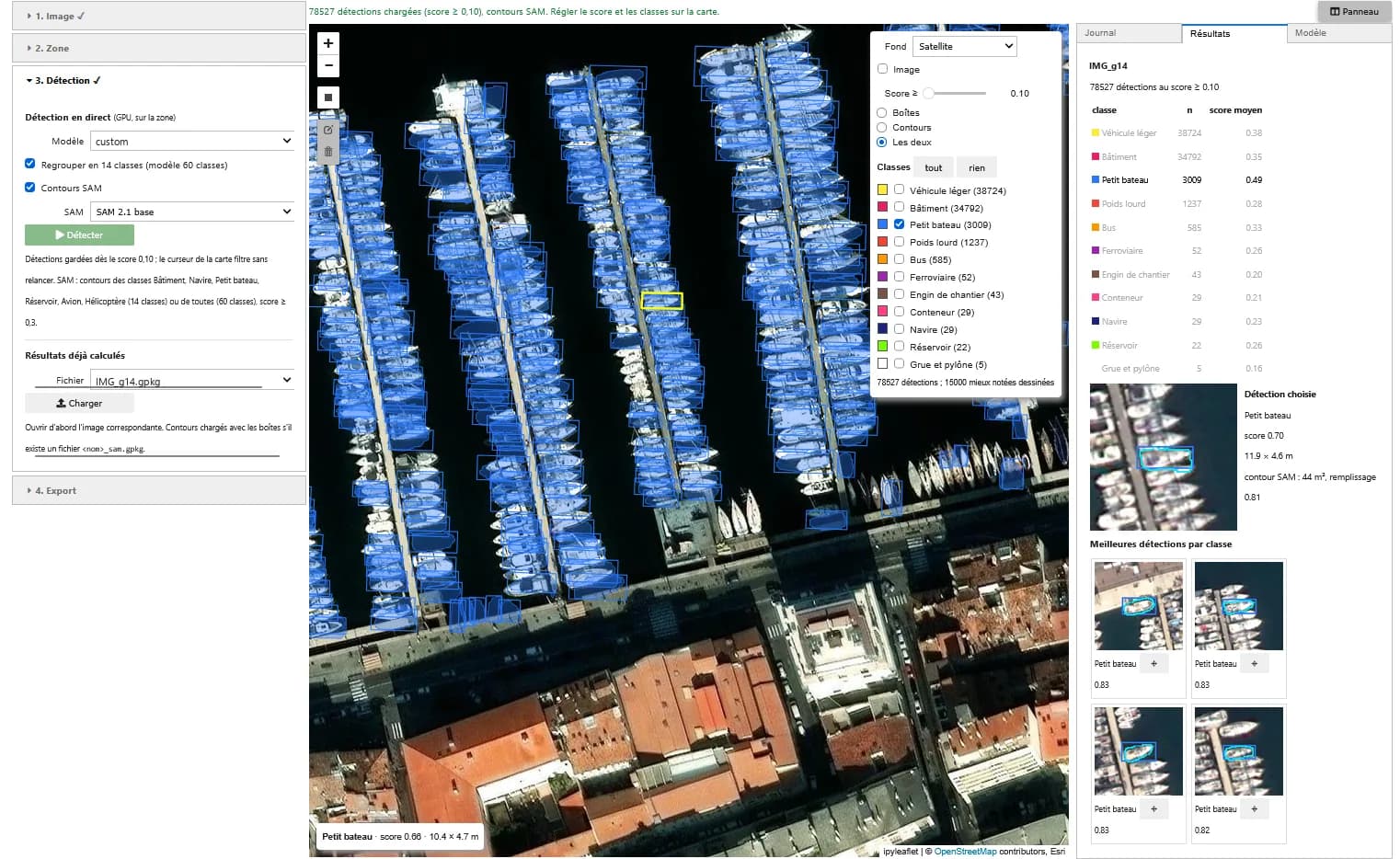This screenshot has width=1400, height=859.
Task: Switch to the Résultats tab
Action: click(1234, 33)
